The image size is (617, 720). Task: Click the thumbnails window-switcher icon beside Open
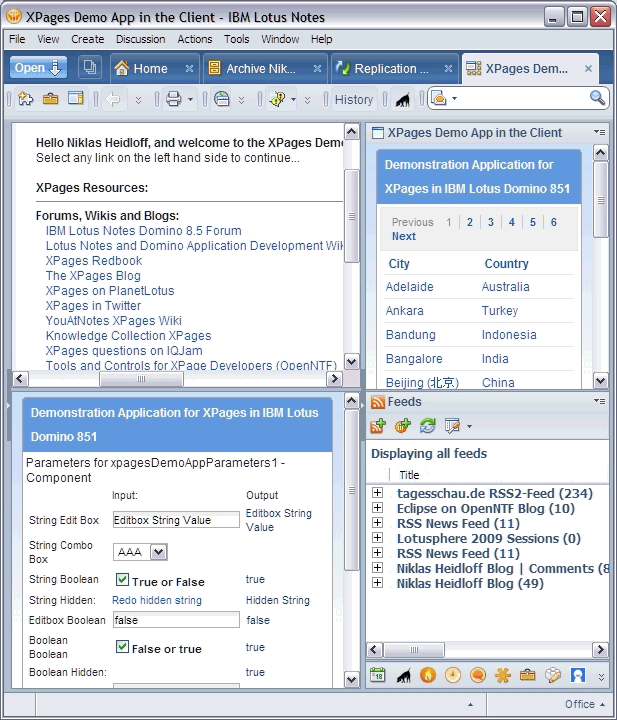pyautogui.click(x=90, y=68)
